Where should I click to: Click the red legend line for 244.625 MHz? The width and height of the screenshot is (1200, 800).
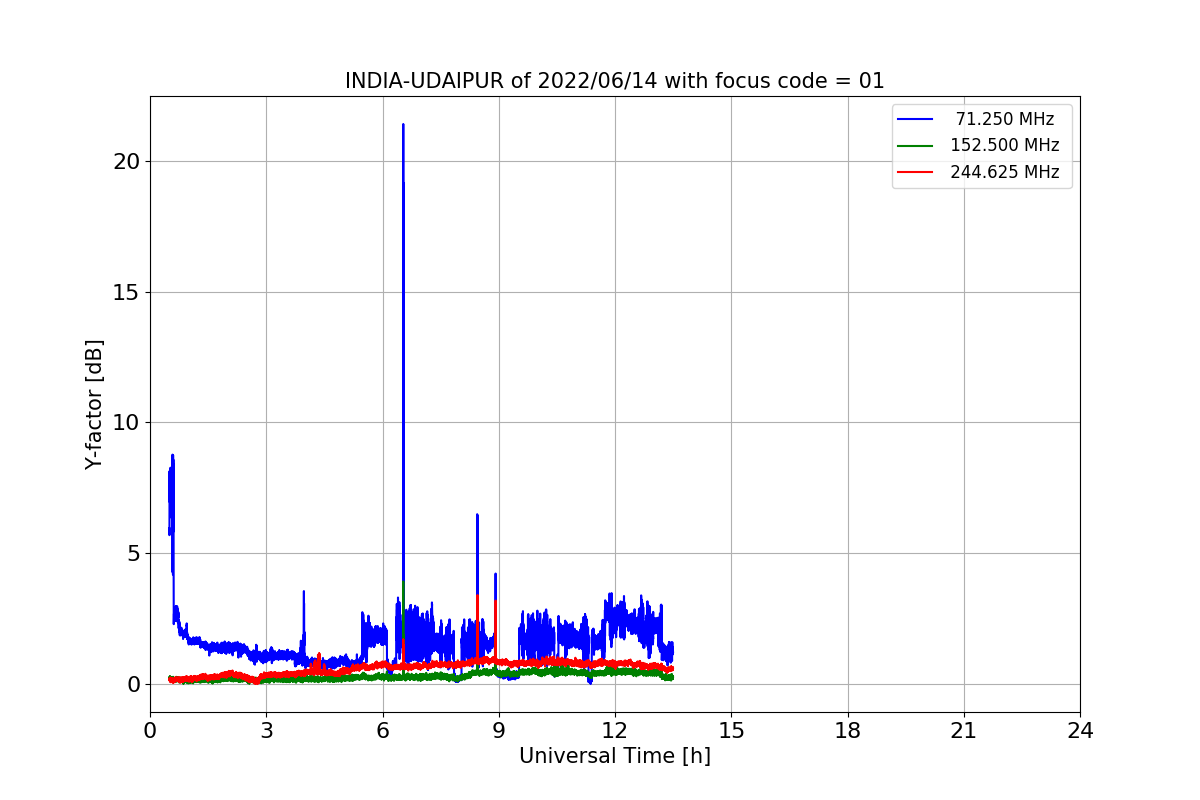point(915,172)
